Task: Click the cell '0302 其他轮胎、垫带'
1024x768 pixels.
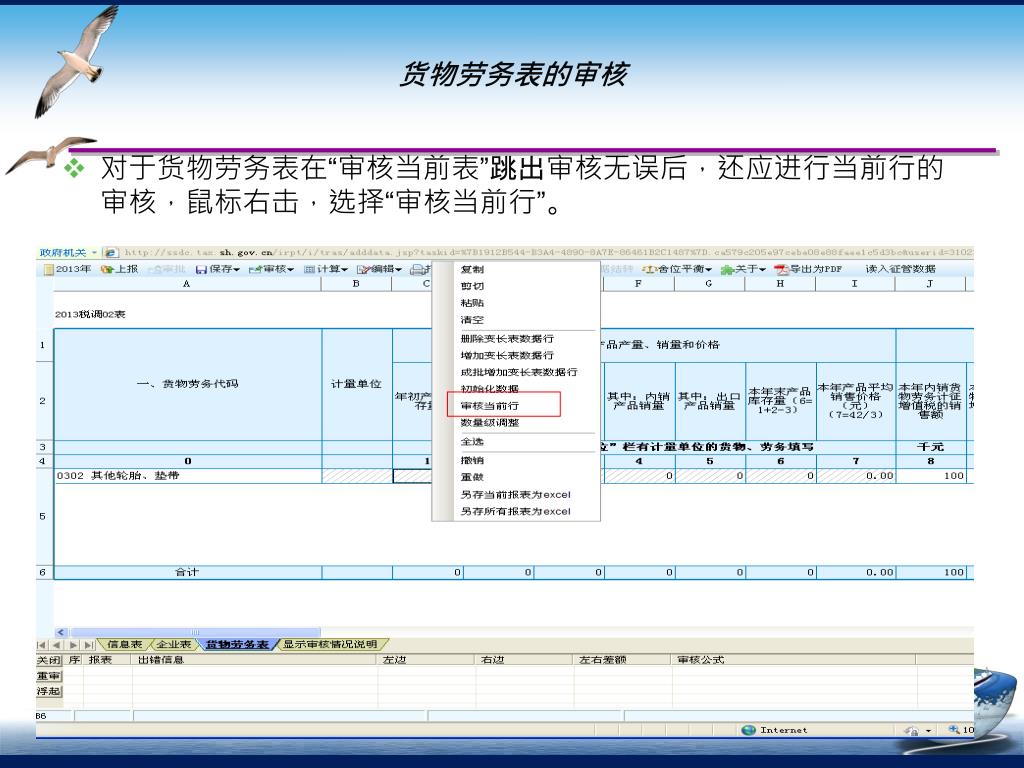Action: coord(187,475)
